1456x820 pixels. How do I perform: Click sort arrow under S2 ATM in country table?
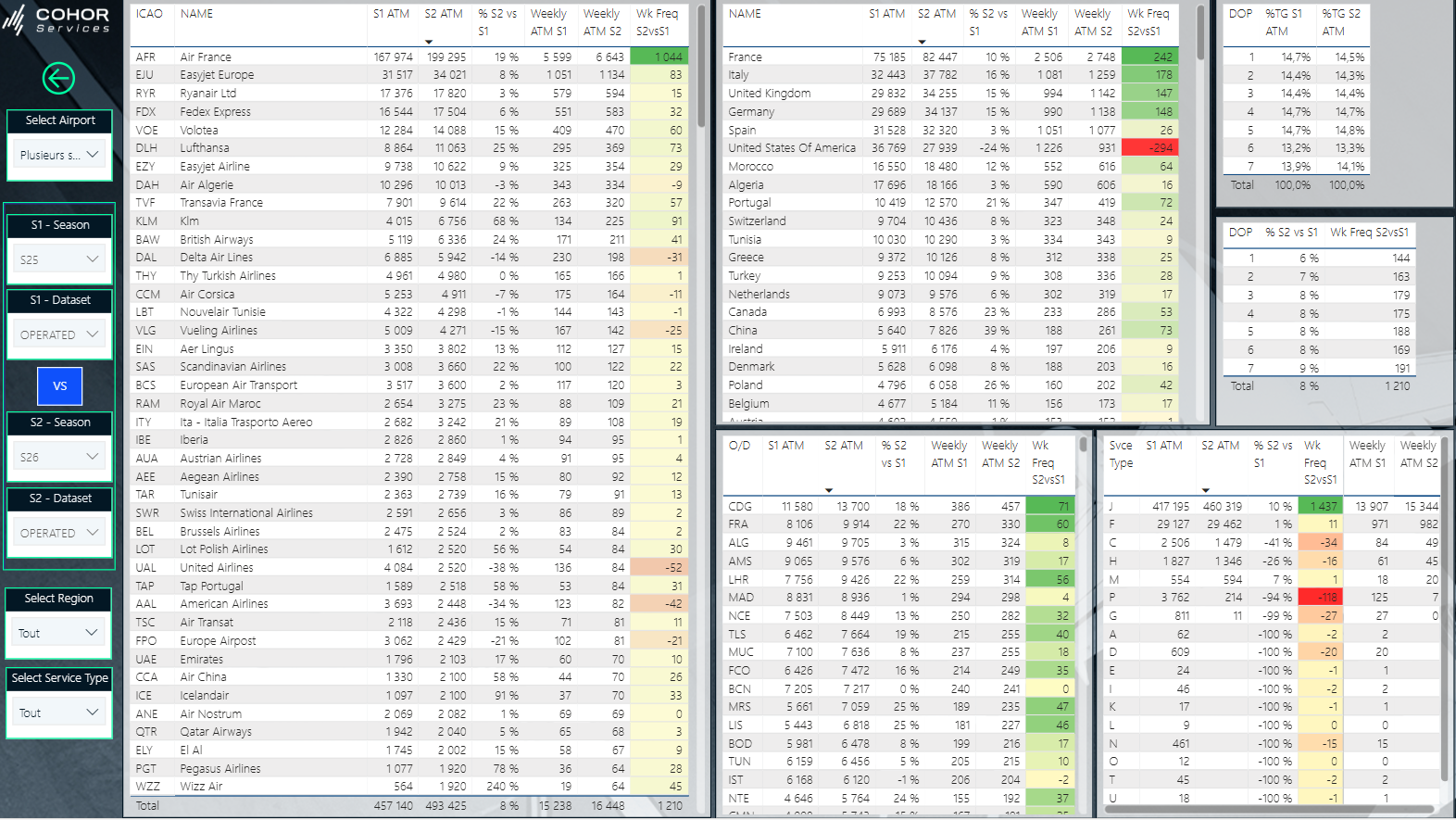922,42
